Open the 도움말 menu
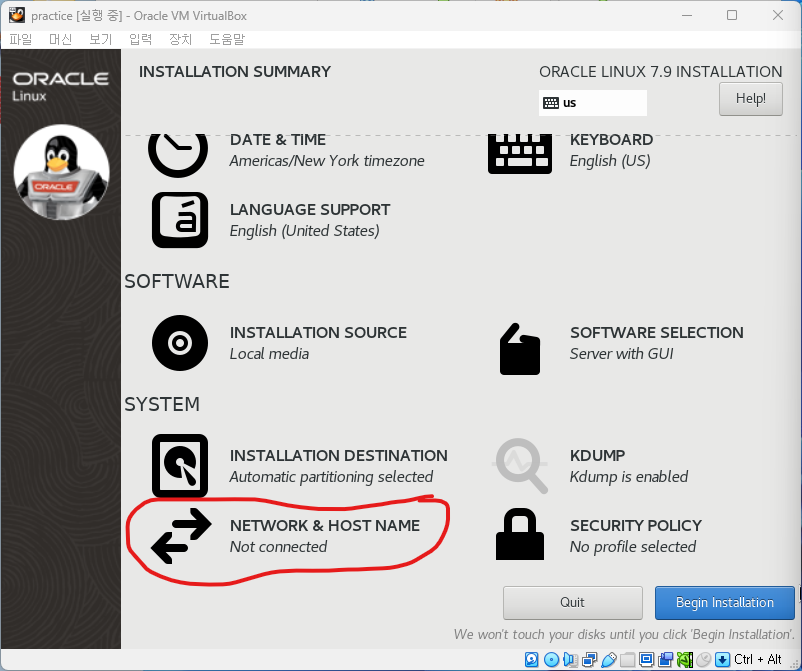802x671 pixels. pyautogui.click(x=227, y=39)
